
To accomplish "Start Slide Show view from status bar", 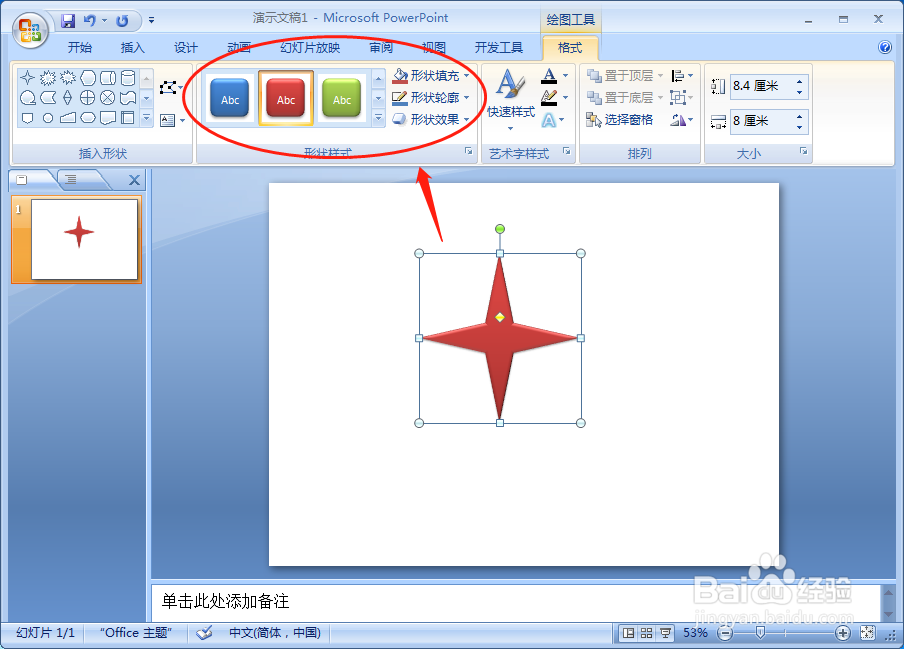I will coord(665,633).
